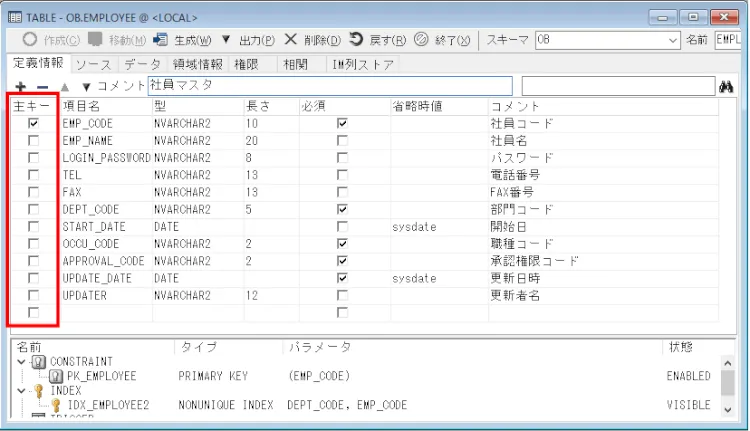Toggle 必須 checkbox for OCCU_CODE
Viewport: 750px width, 431px height.
click(x=342, y=244)
